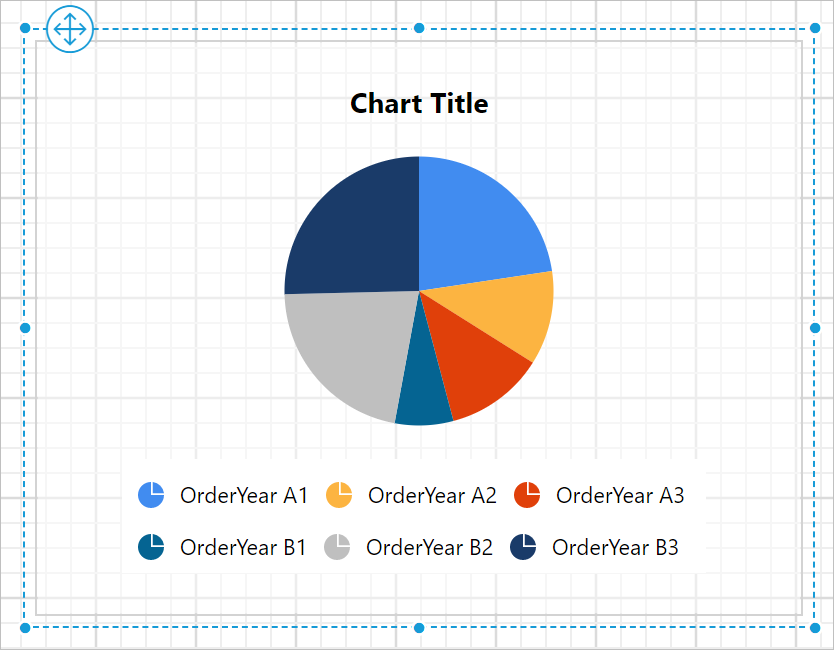
Task: Click the Chart Title text
Action: (419, 103)
